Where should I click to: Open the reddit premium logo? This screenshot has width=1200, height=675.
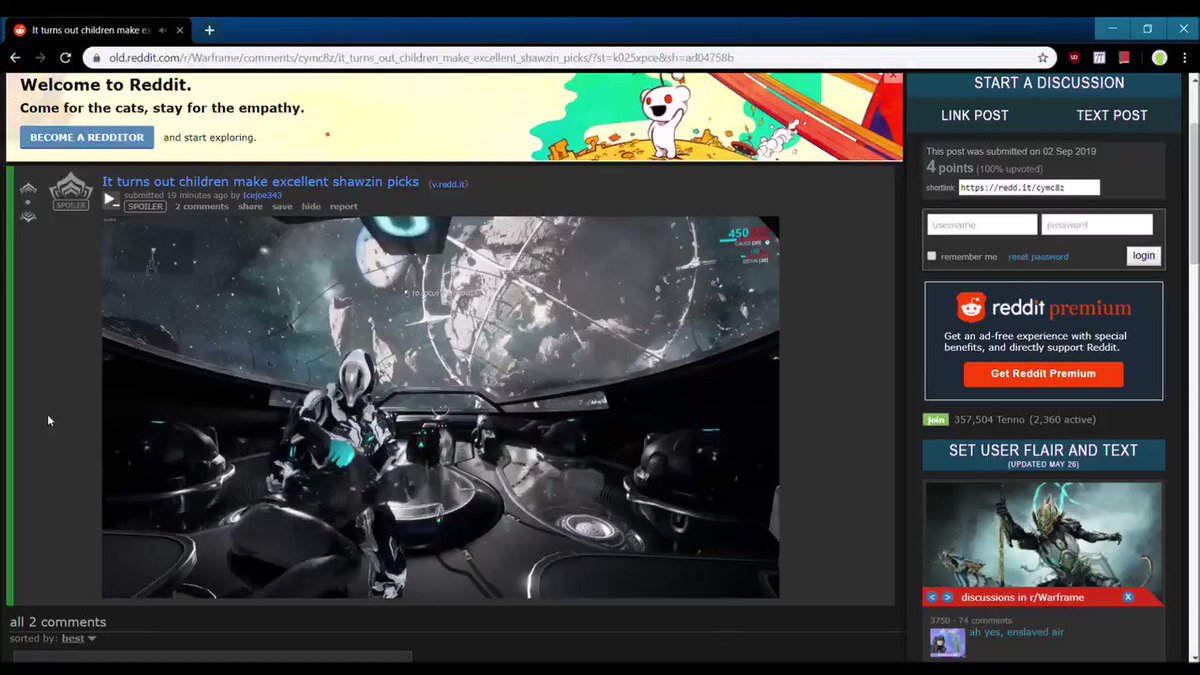click(1043, 307)
